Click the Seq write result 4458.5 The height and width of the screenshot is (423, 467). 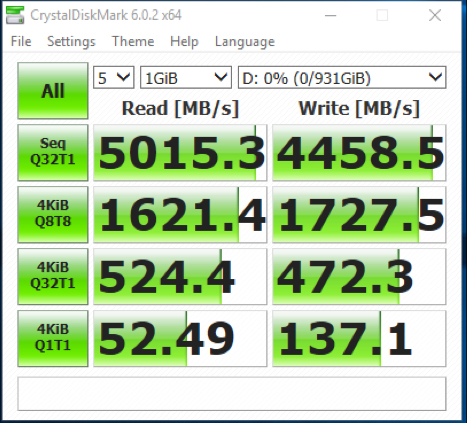[x=359, y=153]
